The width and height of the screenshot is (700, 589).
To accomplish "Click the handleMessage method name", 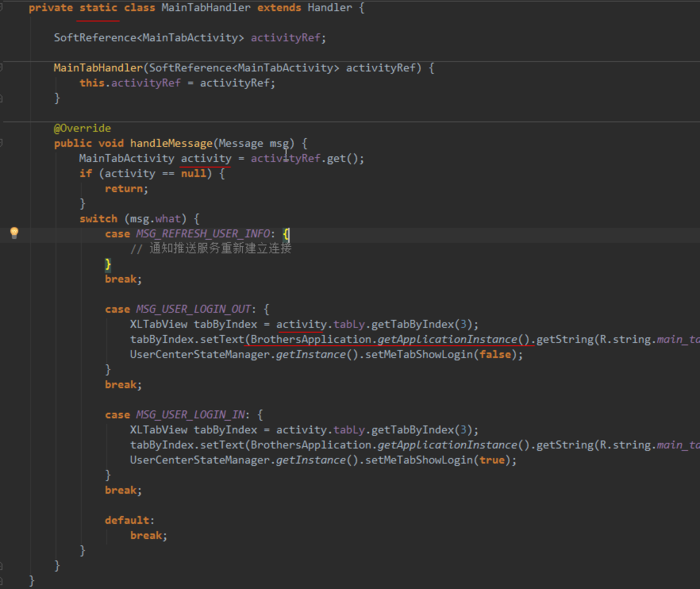I will click(171, 143).
